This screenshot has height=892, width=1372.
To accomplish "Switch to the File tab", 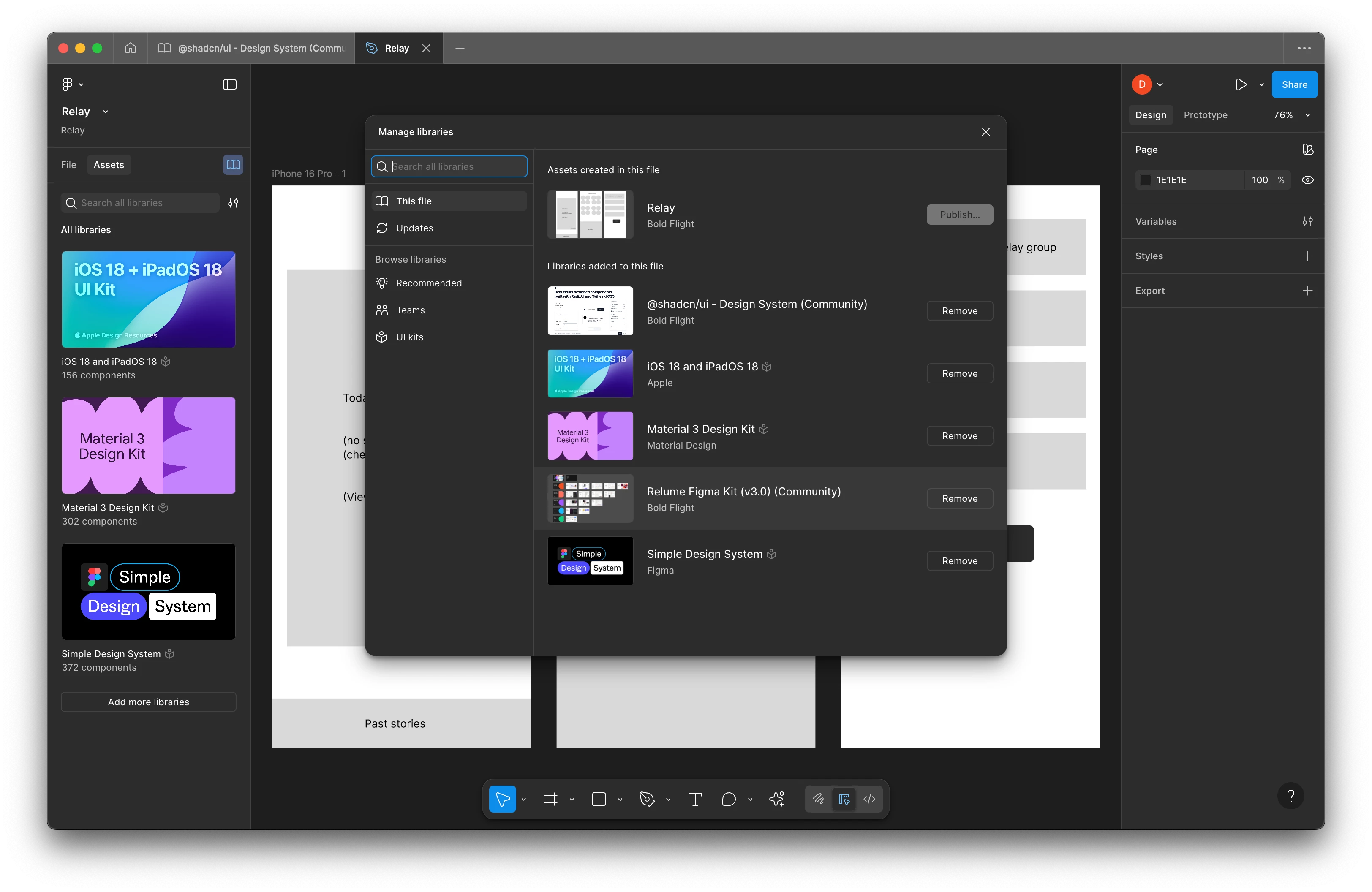I will (68, 165).
